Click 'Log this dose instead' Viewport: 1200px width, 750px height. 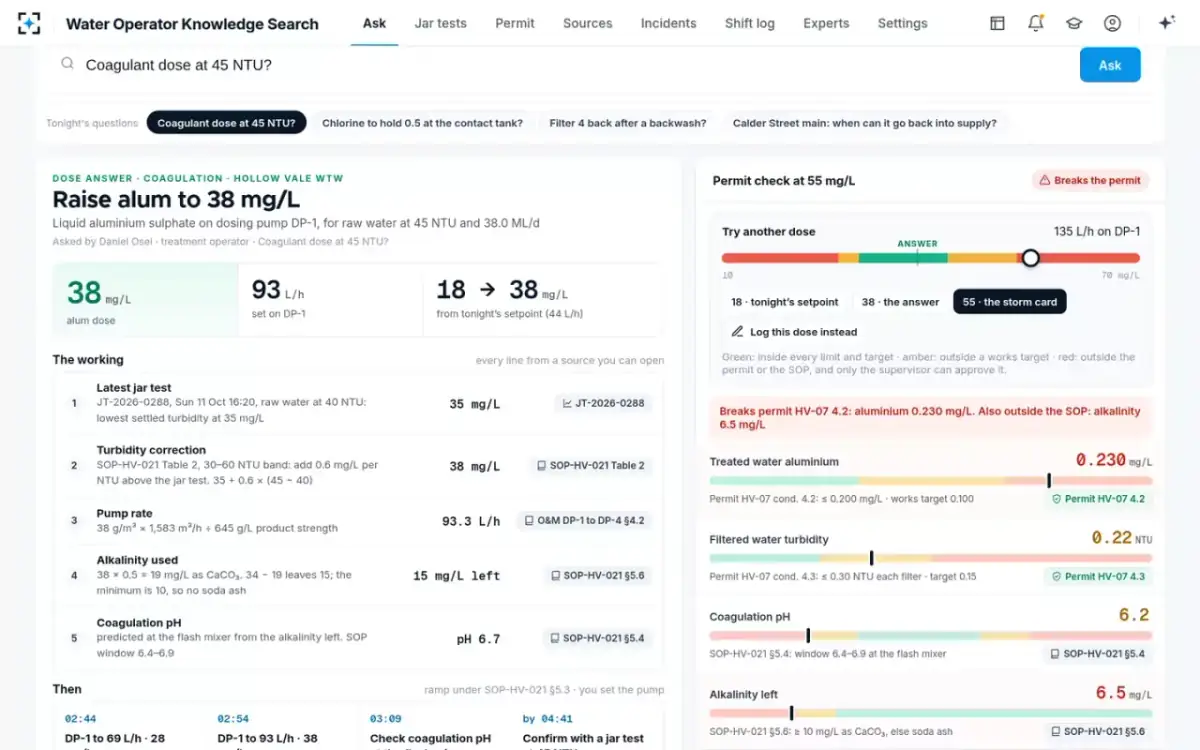click(x=795, y=331)
